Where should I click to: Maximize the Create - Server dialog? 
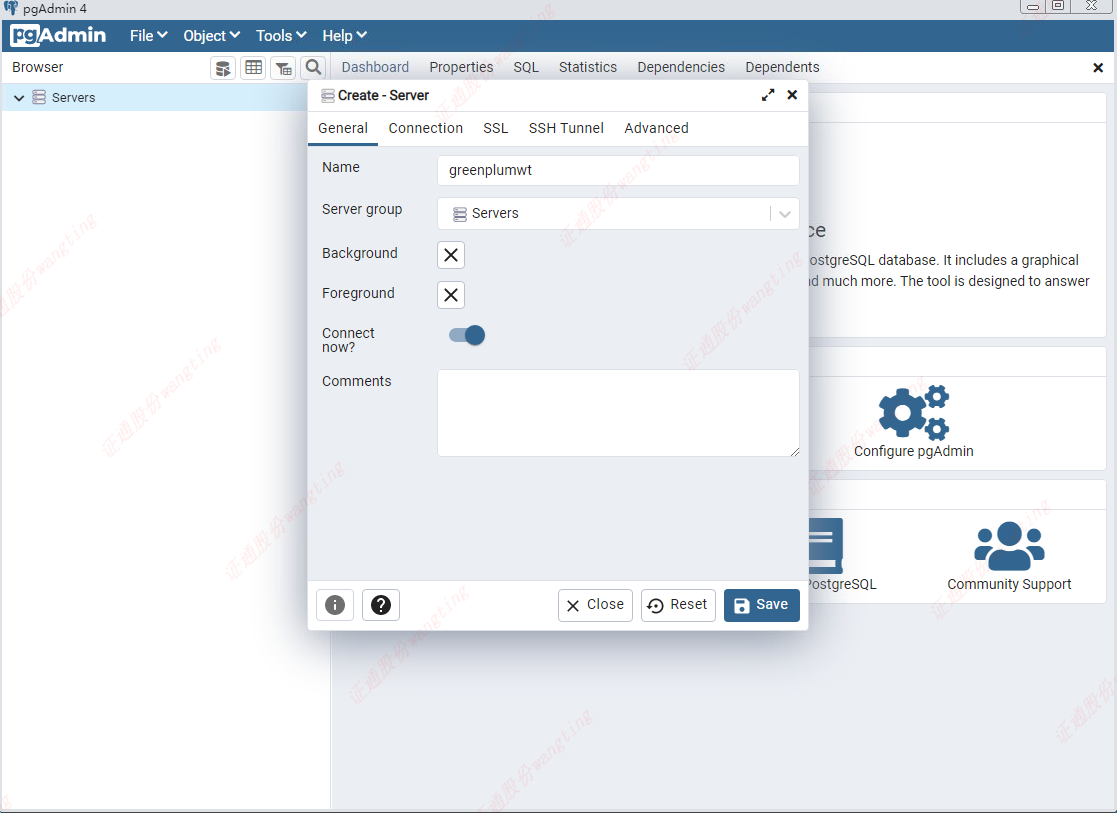click(x=768, y=95)
